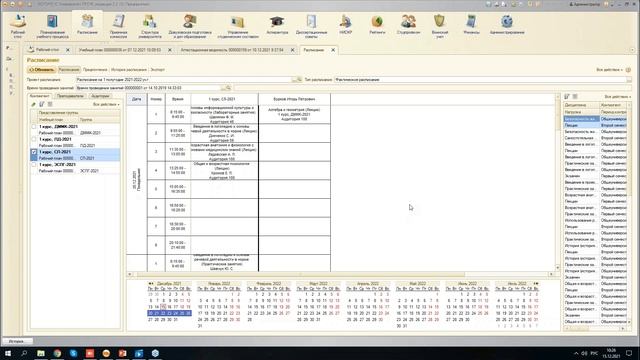Tick checkbox for 1 курс, ЭСПГ-2021
Viewport: 640px width, 360px height.
34,164
